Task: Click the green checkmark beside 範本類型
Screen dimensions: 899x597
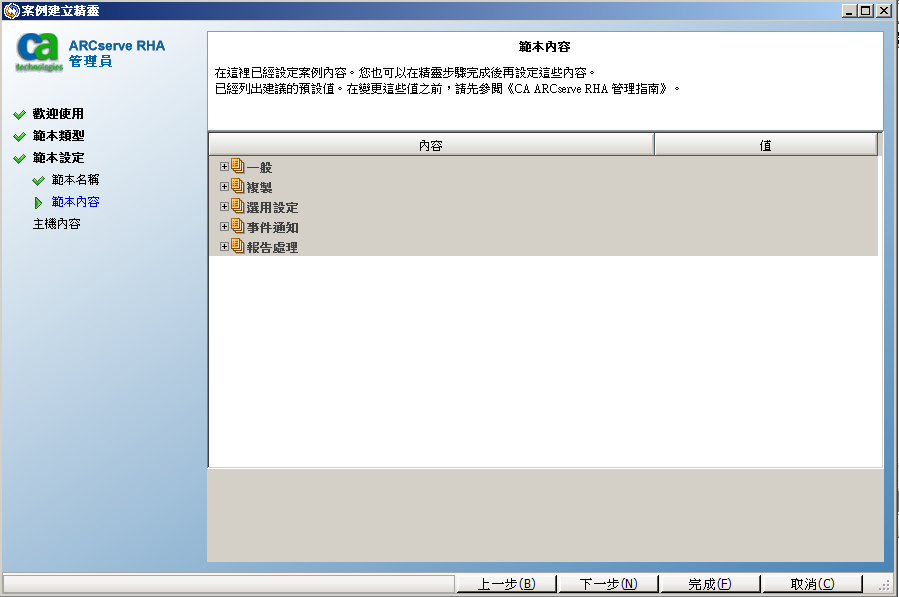Action: pos(19,136)
